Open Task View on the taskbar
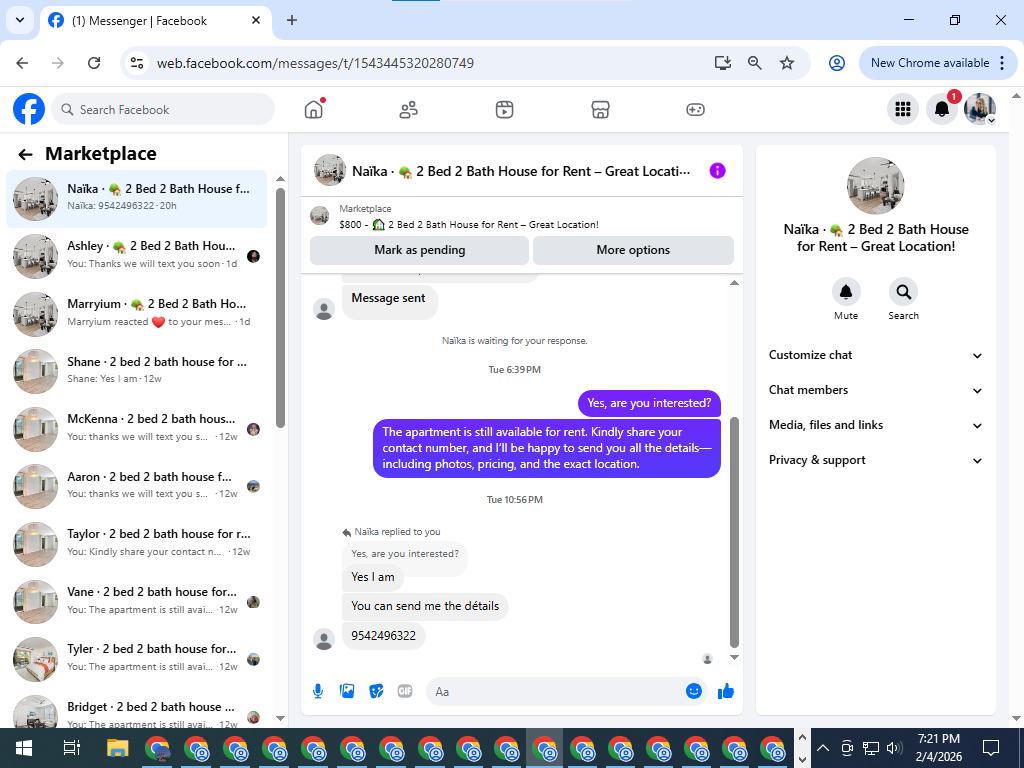 pos(71,748)
